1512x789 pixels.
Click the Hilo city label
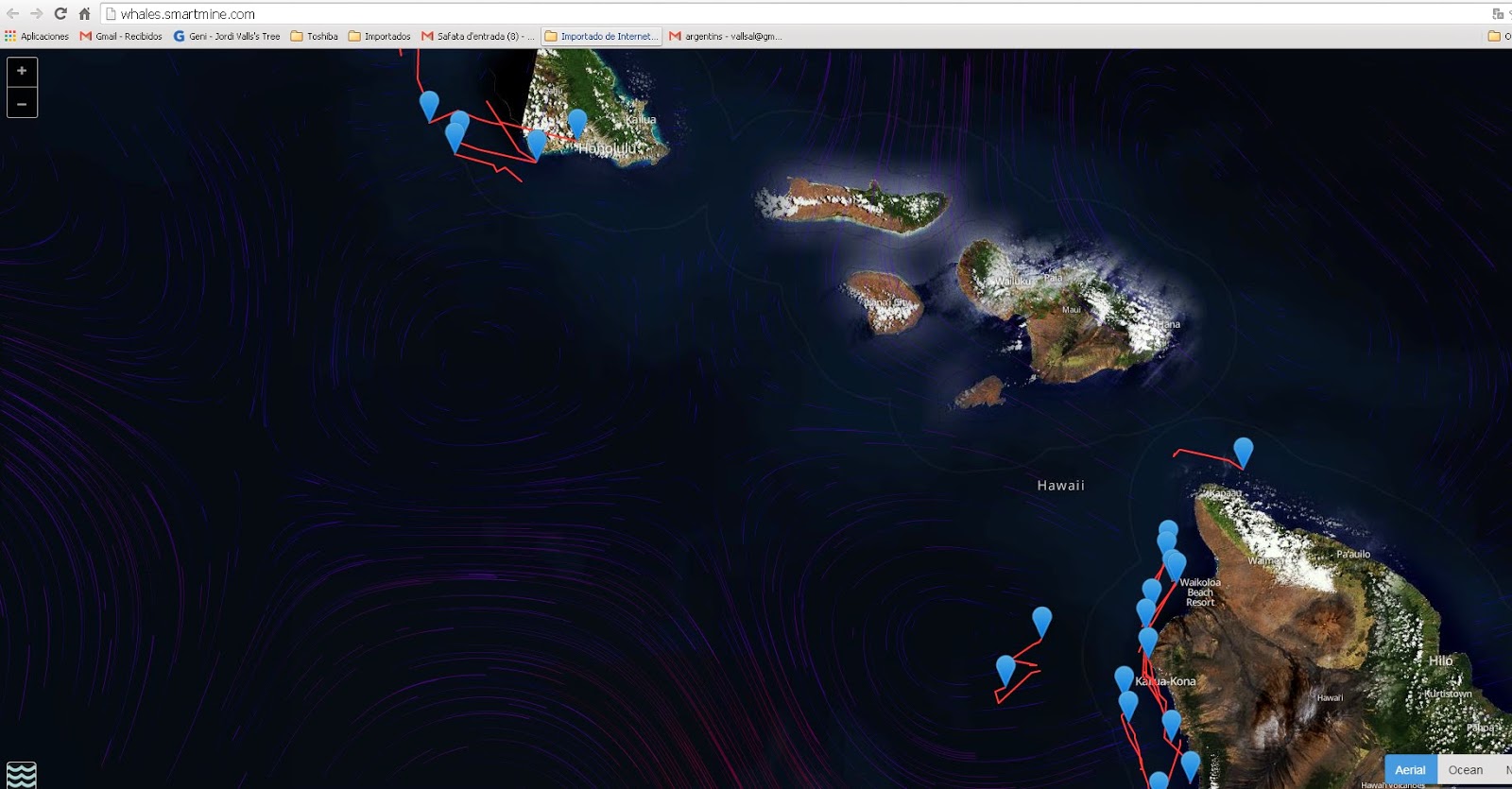coord(1440,660)
